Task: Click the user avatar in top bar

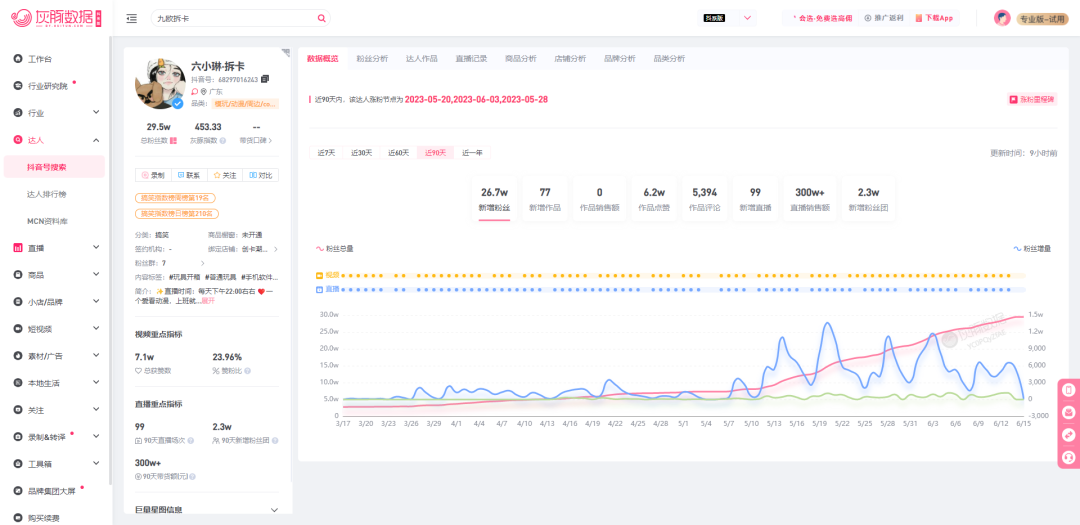Action: (1001, 19)
